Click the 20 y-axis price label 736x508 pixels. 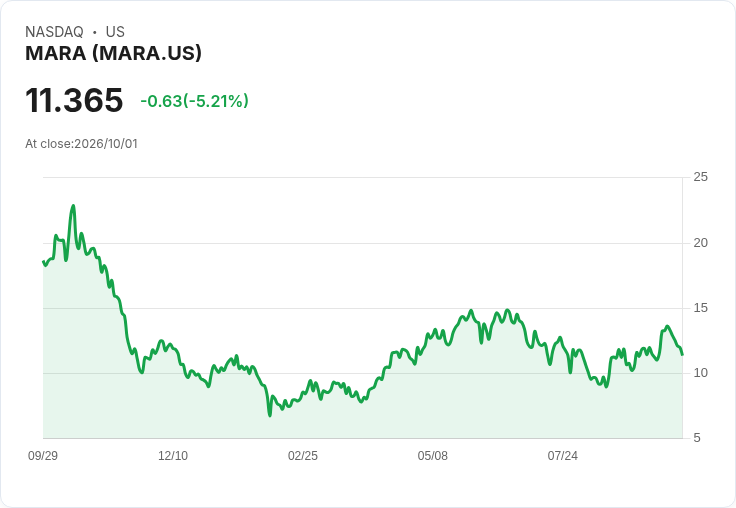coord(700,243)
